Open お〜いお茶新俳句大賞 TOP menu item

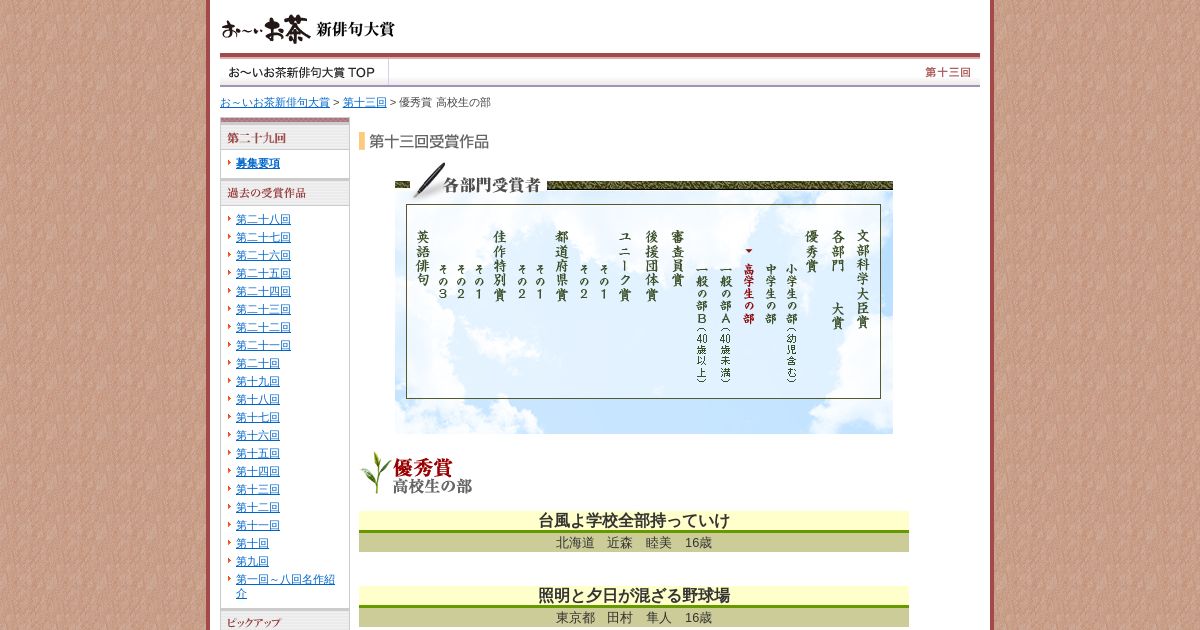click(302, 72)
